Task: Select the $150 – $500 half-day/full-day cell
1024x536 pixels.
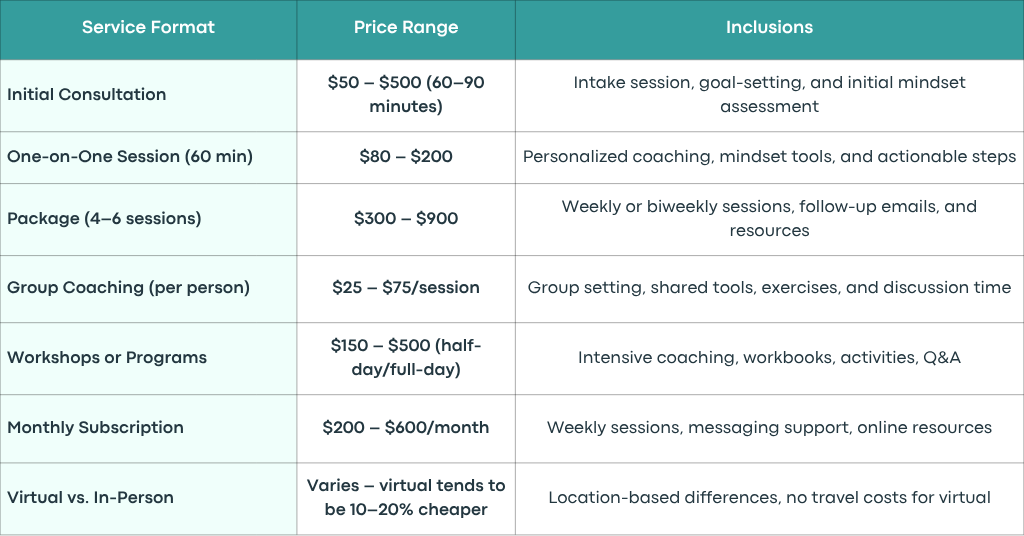Action: (406, 358)
